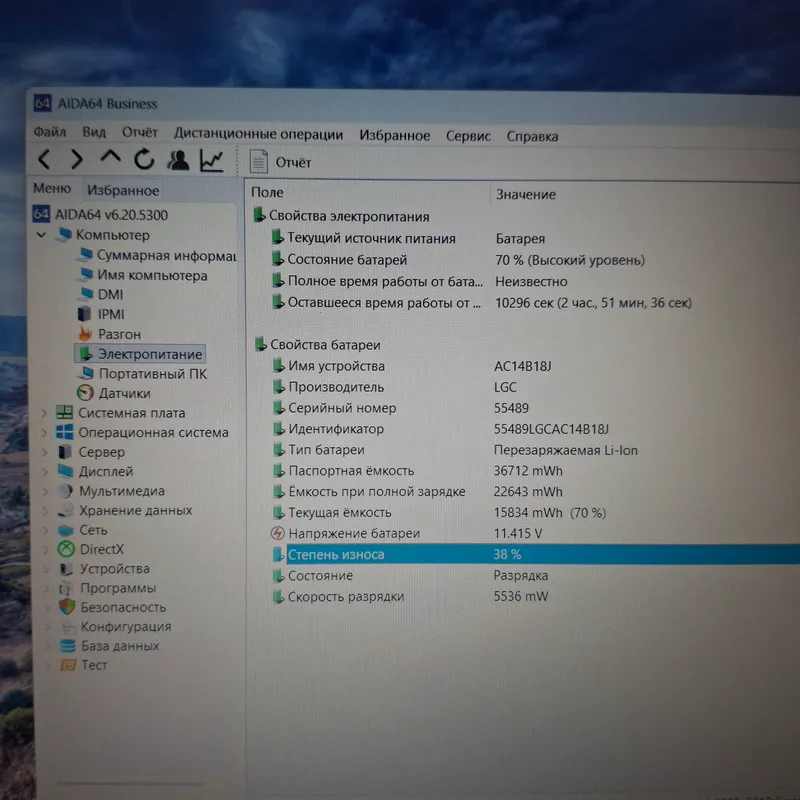Go up one level with Up arrow
Image resolution: width=800 pixels, height=800 pixels.
[x=110, y=157]
